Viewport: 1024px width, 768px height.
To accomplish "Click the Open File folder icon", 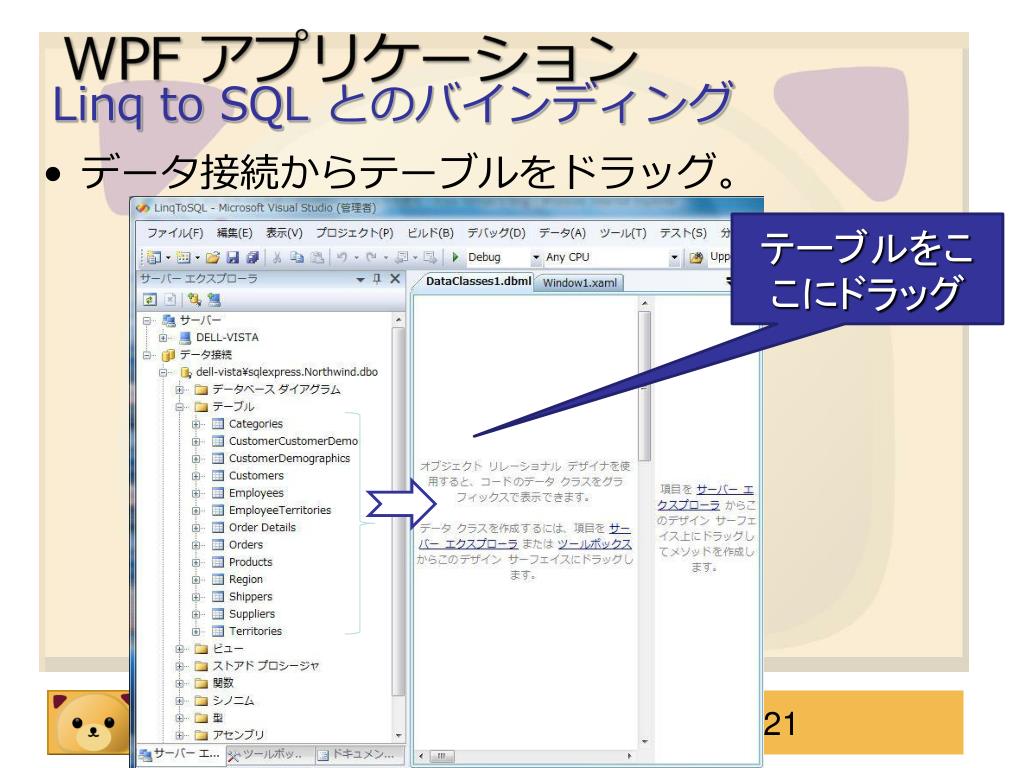I will pyautogui.click(x=212, y=257).
